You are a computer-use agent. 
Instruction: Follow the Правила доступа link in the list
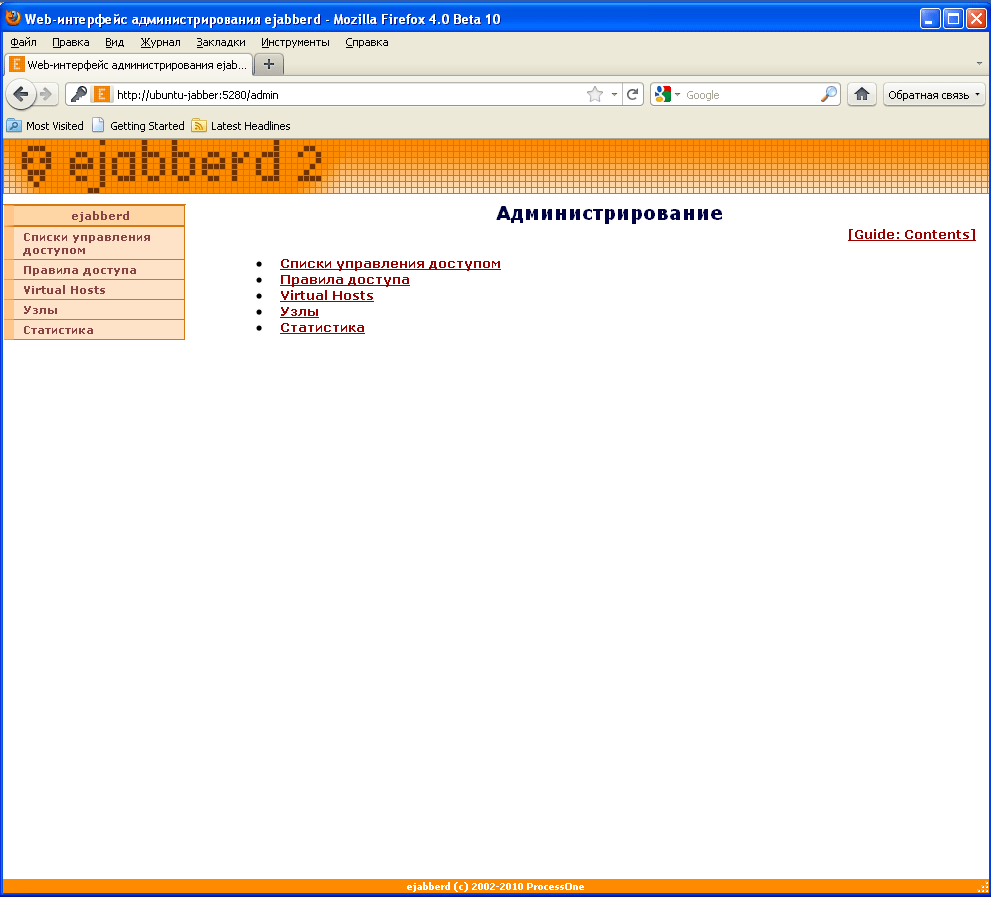[344, 279]
